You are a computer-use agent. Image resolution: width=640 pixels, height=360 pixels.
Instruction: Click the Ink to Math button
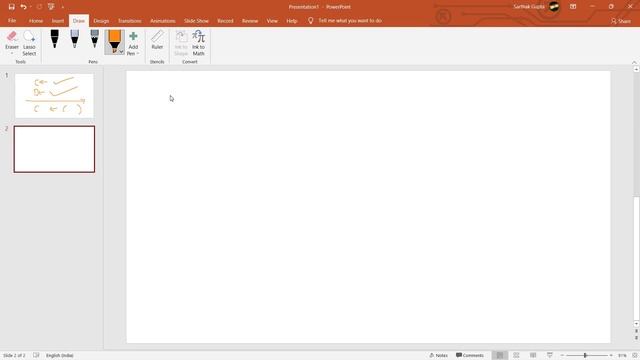(x=198, y=43)
